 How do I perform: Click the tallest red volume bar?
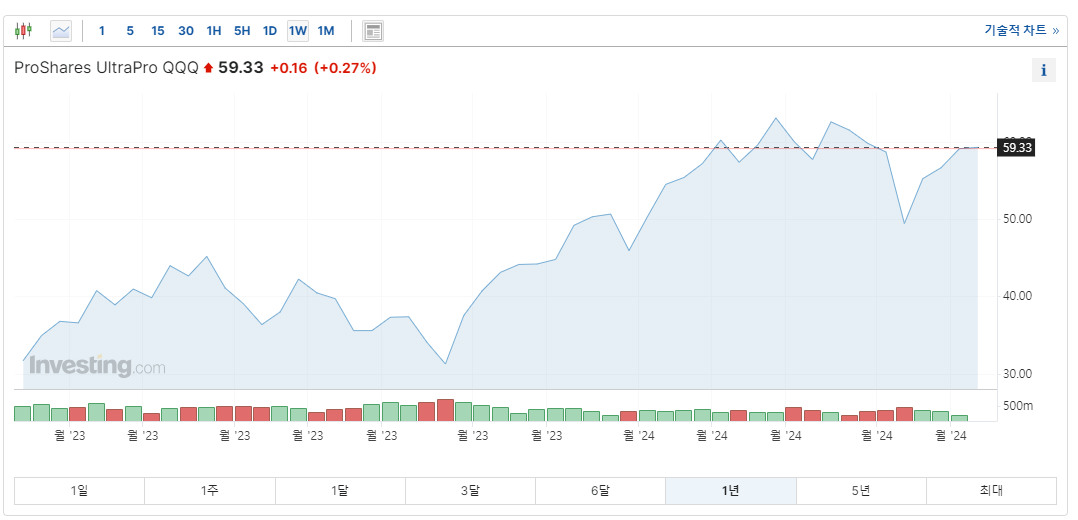[445, 410]
